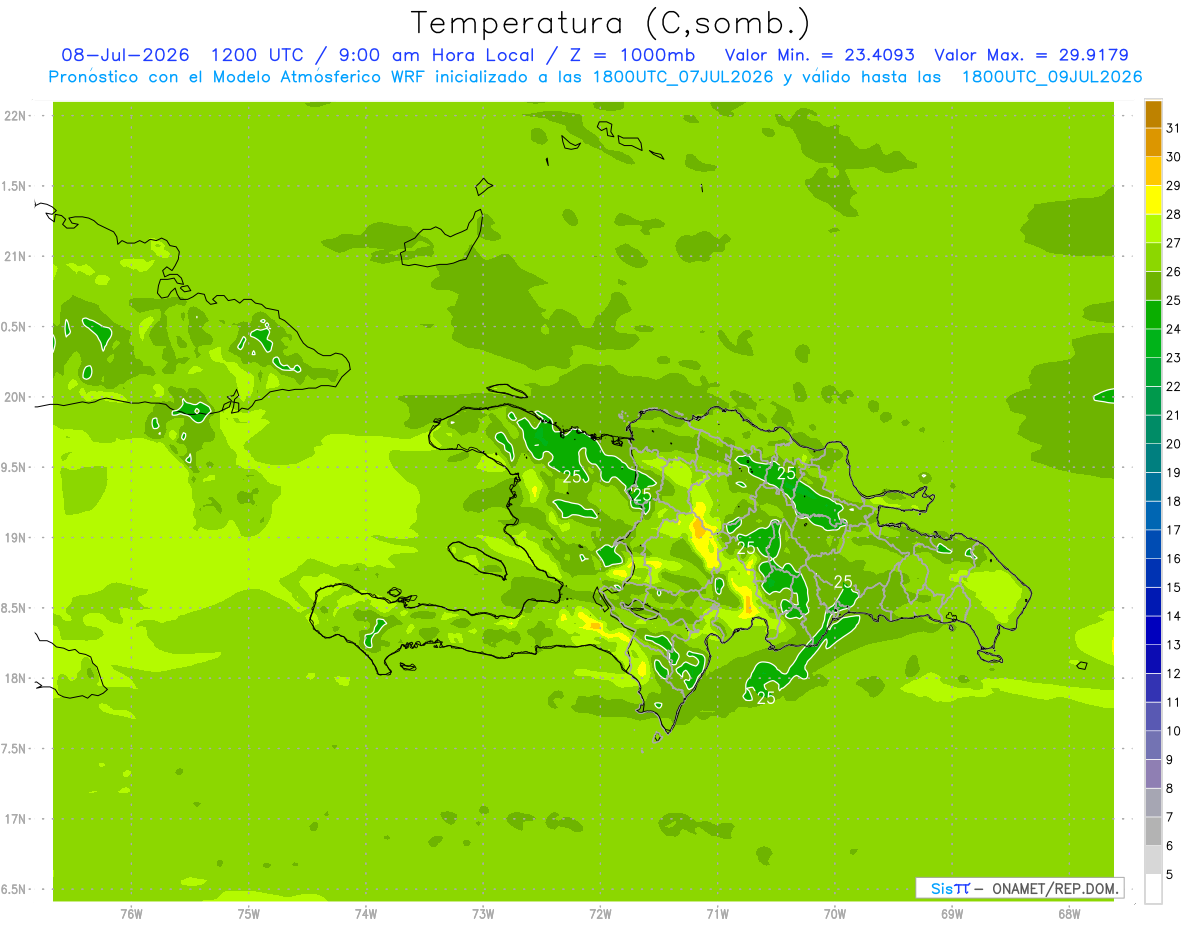Click the dark orange swatch above 31
Screen dimensions: 1200x927
1153,115
